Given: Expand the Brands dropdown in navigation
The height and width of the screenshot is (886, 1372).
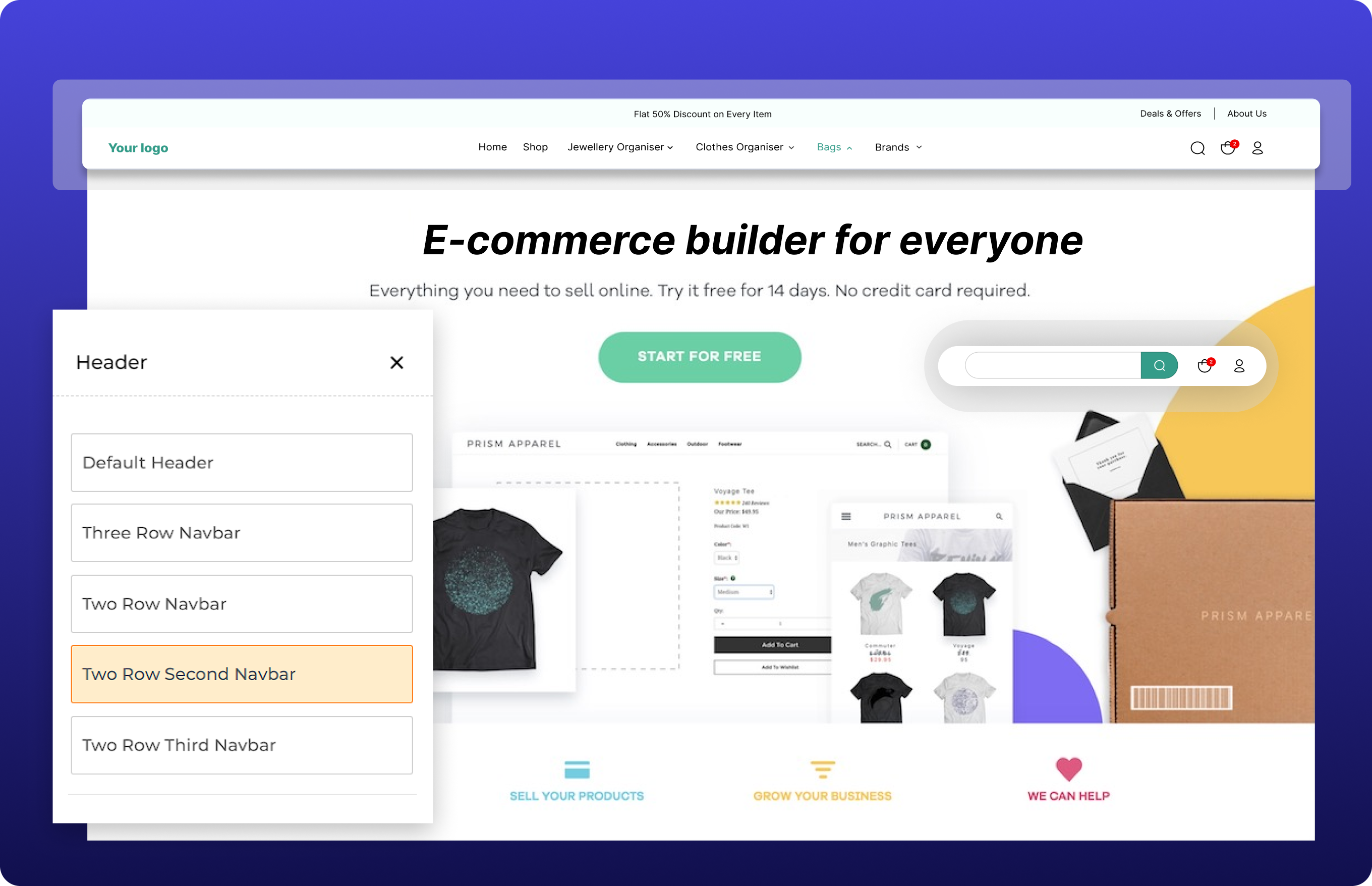Looking at the screenshot, I should (x=898, y=147).
